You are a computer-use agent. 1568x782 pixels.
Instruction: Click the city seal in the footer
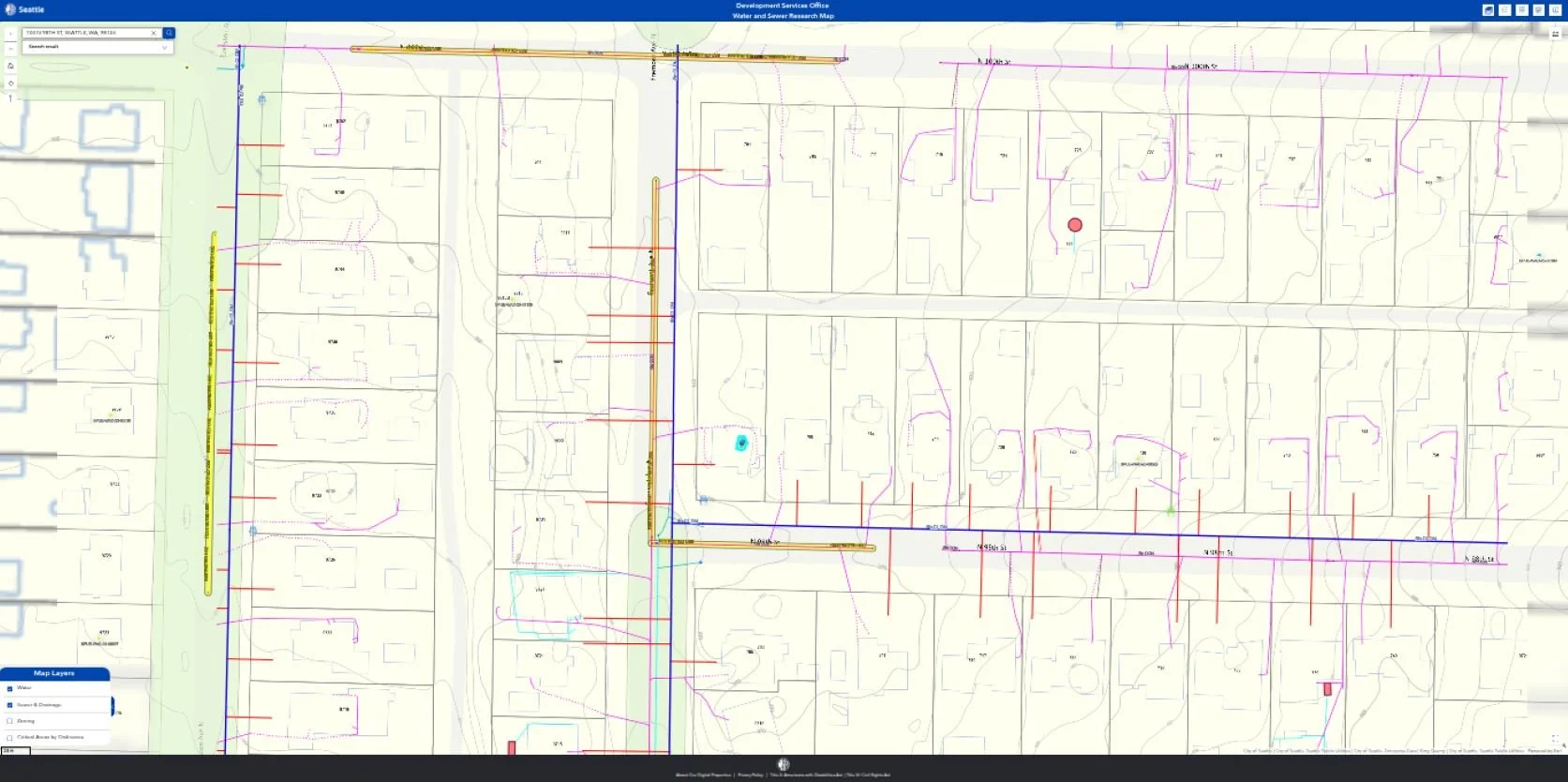tap(784, 764)
